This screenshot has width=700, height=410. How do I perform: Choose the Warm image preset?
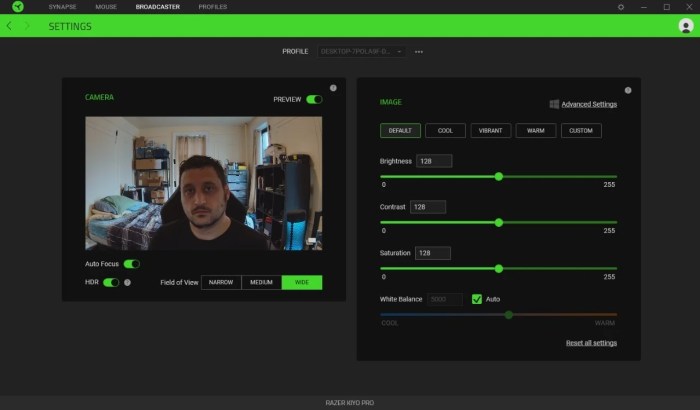pos(536,130)
